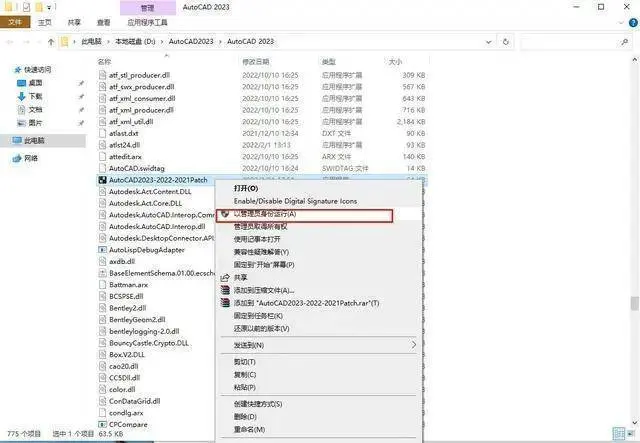Switch to the 共享 ribbon tab
This screenshot has height=443, width=640.
tap(74, 22)
